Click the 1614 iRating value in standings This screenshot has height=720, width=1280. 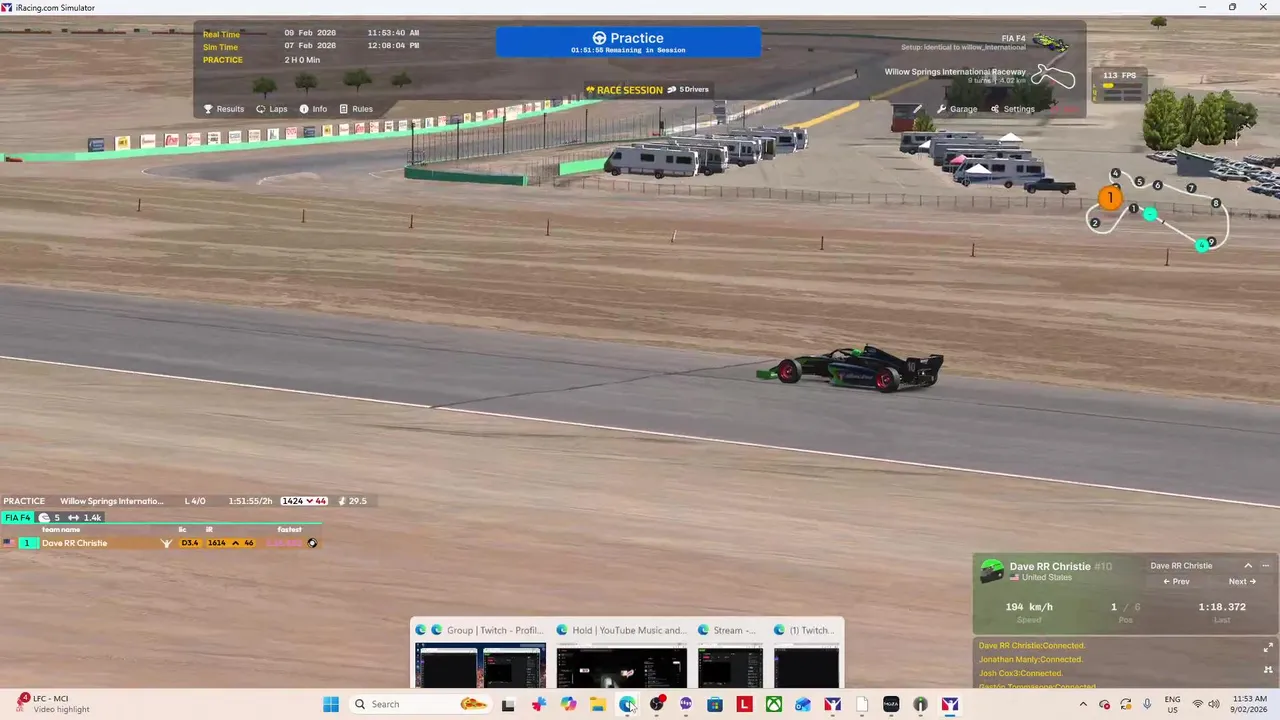[216, 543]
